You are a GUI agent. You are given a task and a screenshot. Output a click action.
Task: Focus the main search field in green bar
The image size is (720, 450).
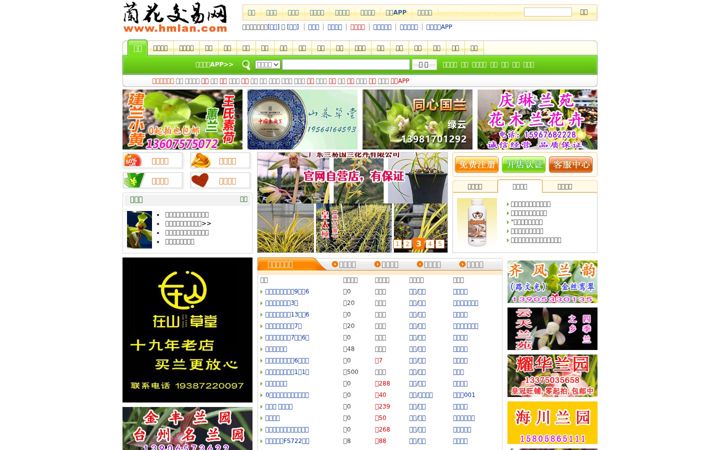[x=346, y=65]
